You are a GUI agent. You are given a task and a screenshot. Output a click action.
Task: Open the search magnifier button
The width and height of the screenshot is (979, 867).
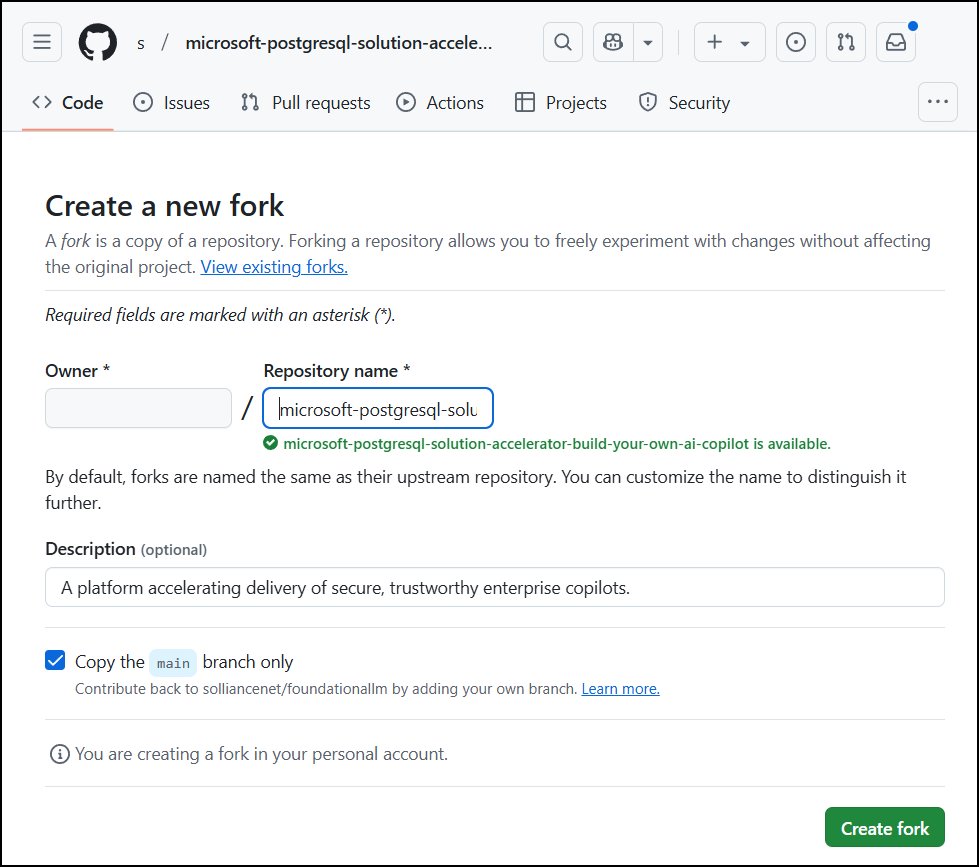pos(563,42)
